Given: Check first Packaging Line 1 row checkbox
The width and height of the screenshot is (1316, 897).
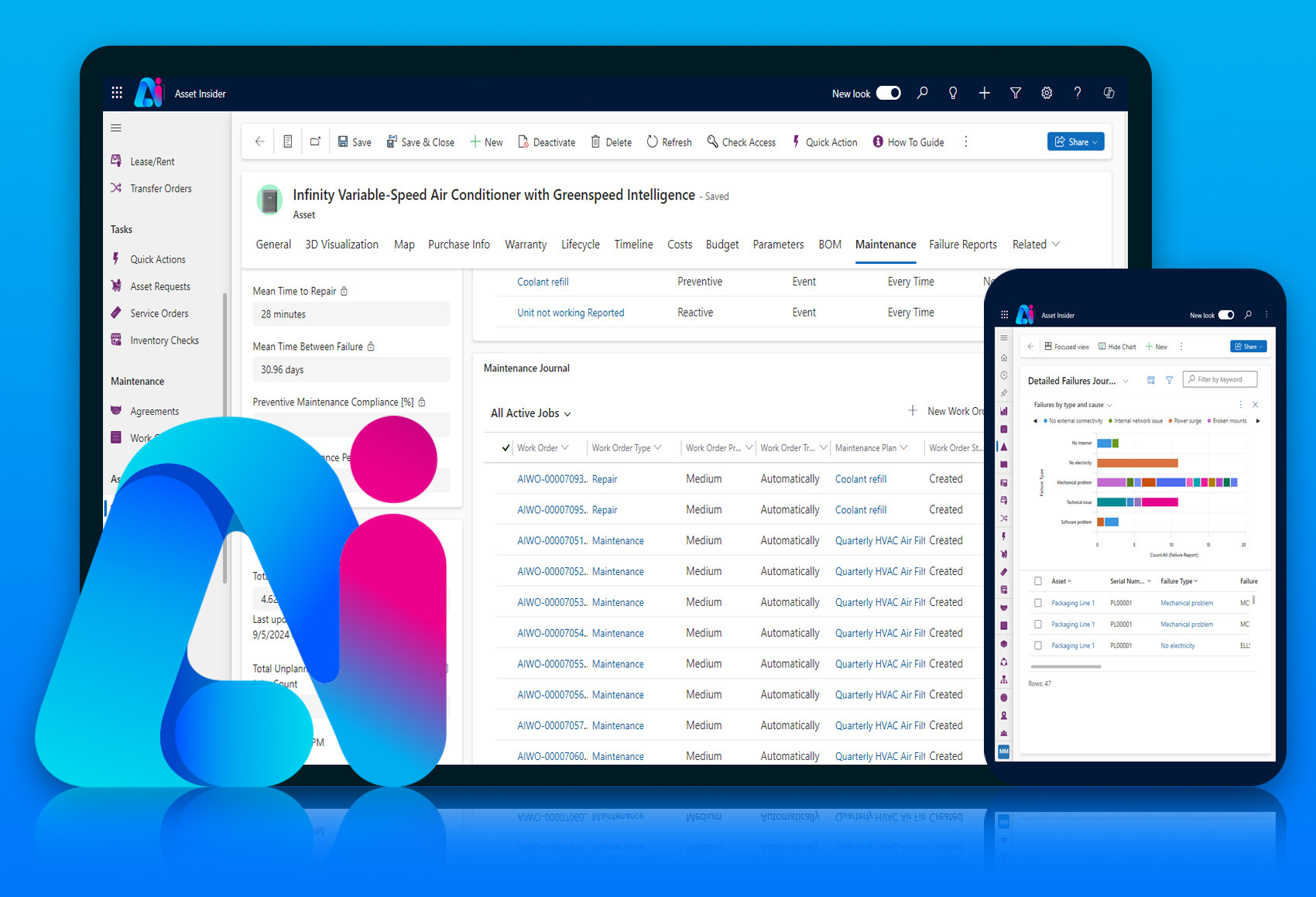Looking at the screenshot, I should (x=1038, y=603).
